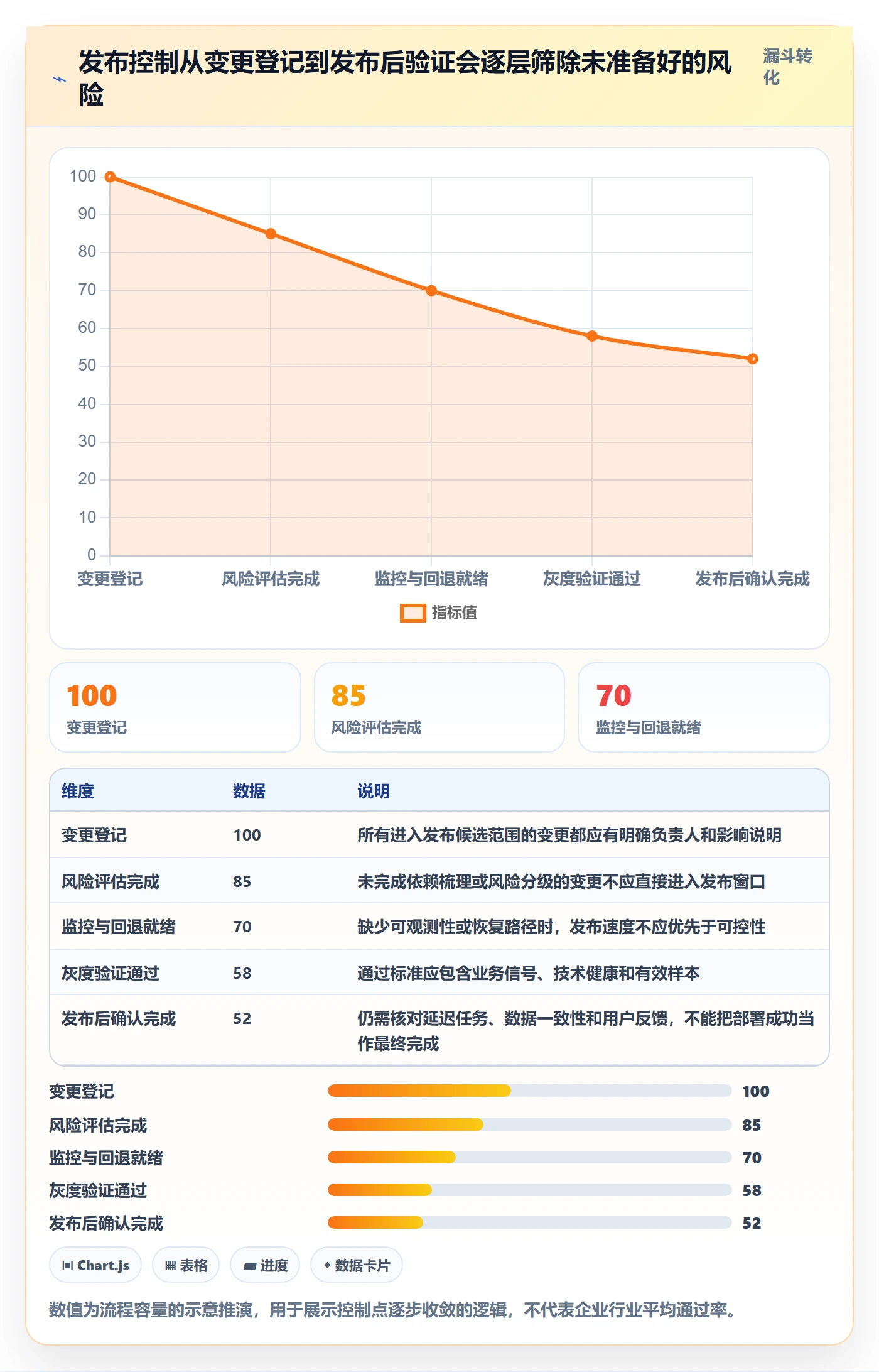Click the 说明 column header

tap(374, 791)
